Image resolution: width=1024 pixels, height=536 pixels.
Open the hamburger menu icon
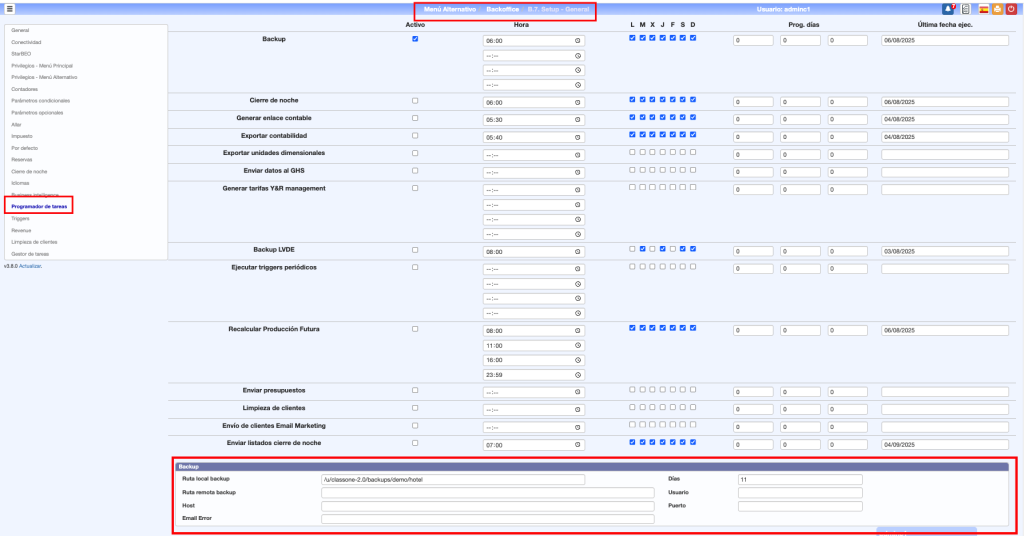pyautogui.click(x=10, y=9)
